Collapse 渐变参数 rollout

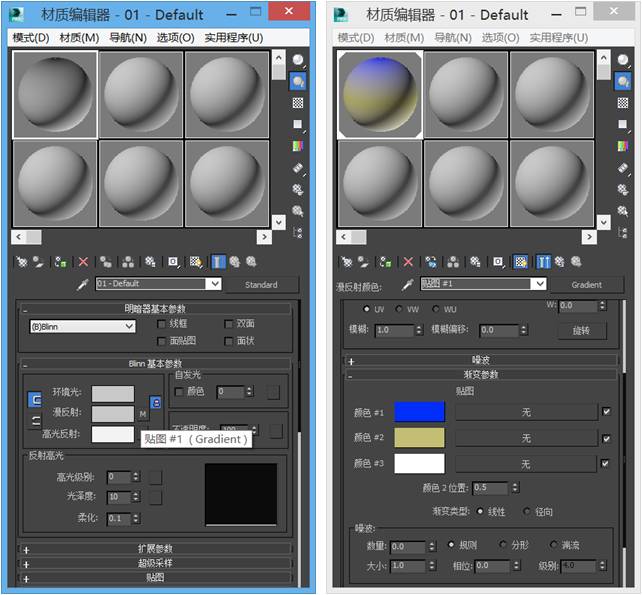(x=481, y=375)
